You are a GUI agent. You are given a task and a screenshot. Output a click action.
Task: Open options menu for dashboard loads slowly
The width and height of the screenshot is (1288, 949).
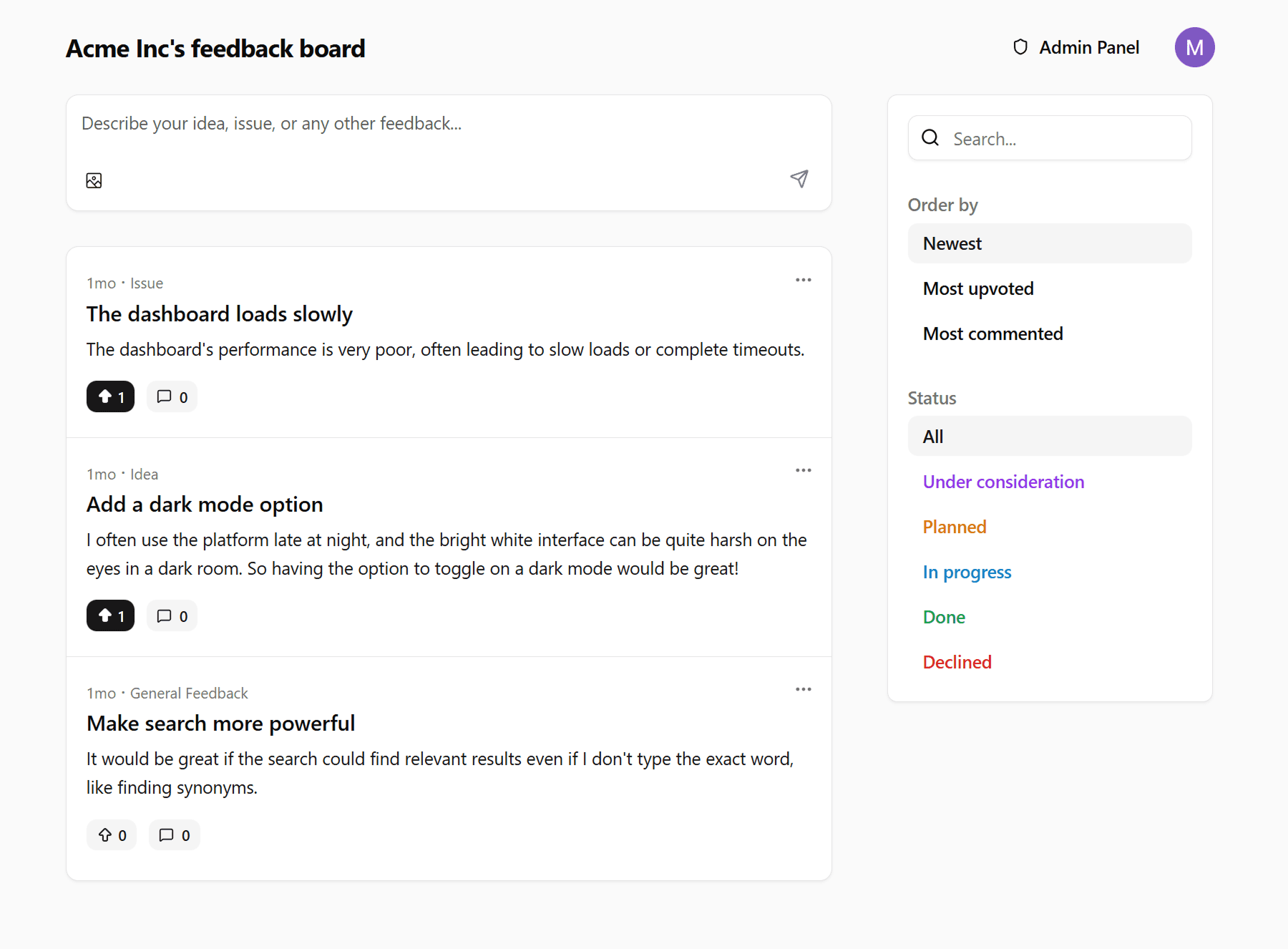click(x=803, y=280)
